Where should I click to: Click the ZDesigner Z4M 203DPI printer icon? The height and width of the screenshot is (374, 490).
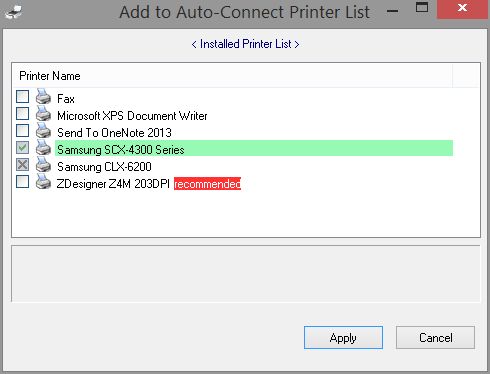(43, 182)
